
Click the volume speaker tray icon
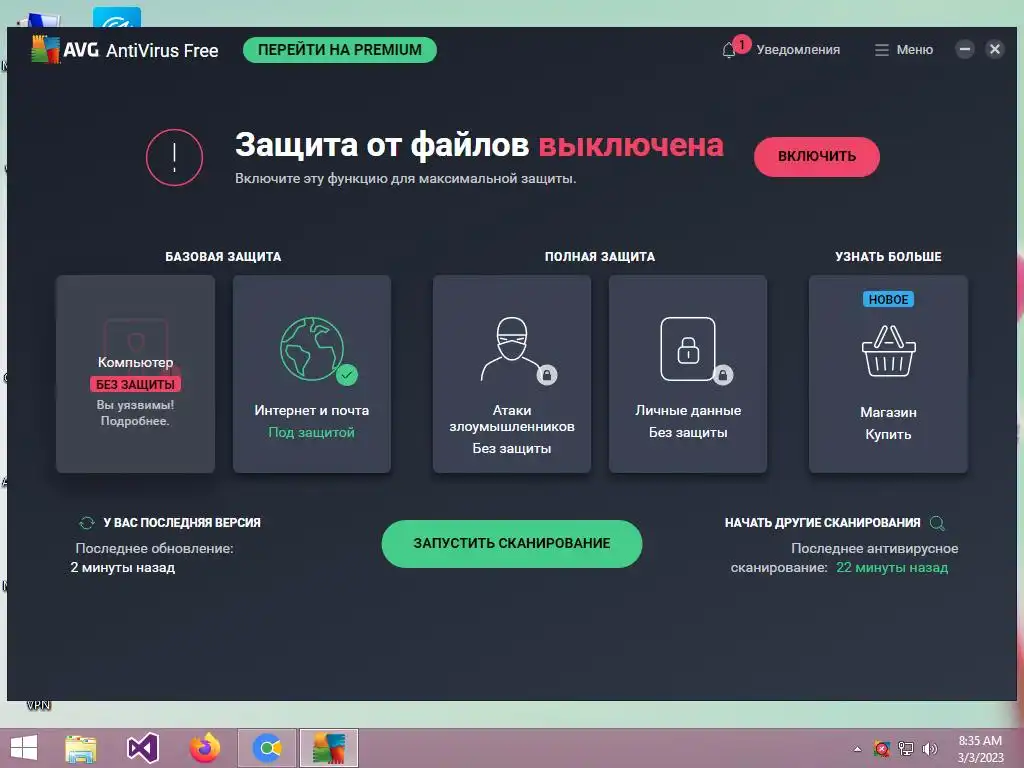pyautogui.click(x=929, y=749)
